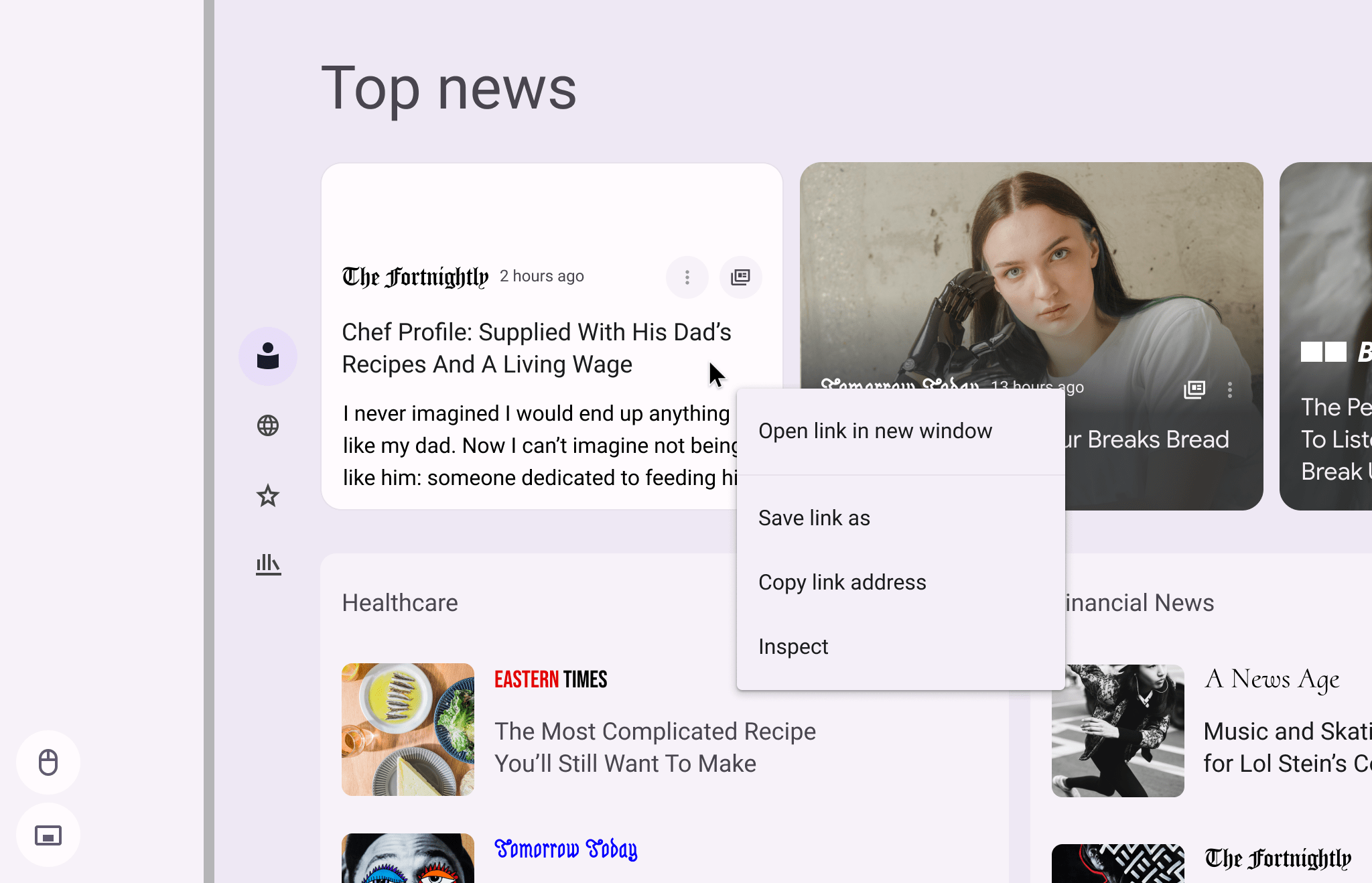Image resolution: width=1372 pixels, height=883 pixels.
Task: Select Save link as menu entry
Action: pos(814,518)
